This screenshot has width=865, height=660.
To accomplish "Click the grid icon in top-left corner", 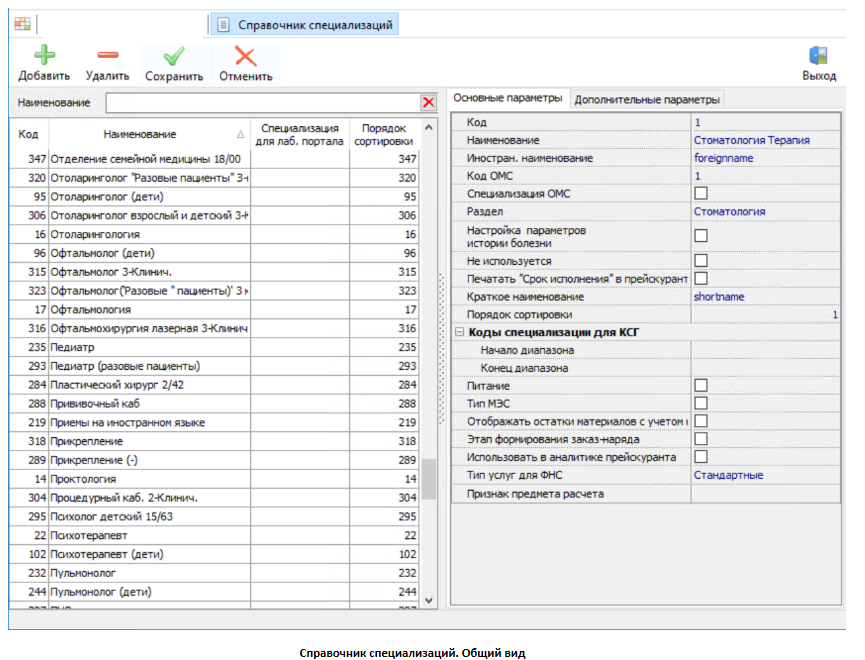I will tap(21, 24).
